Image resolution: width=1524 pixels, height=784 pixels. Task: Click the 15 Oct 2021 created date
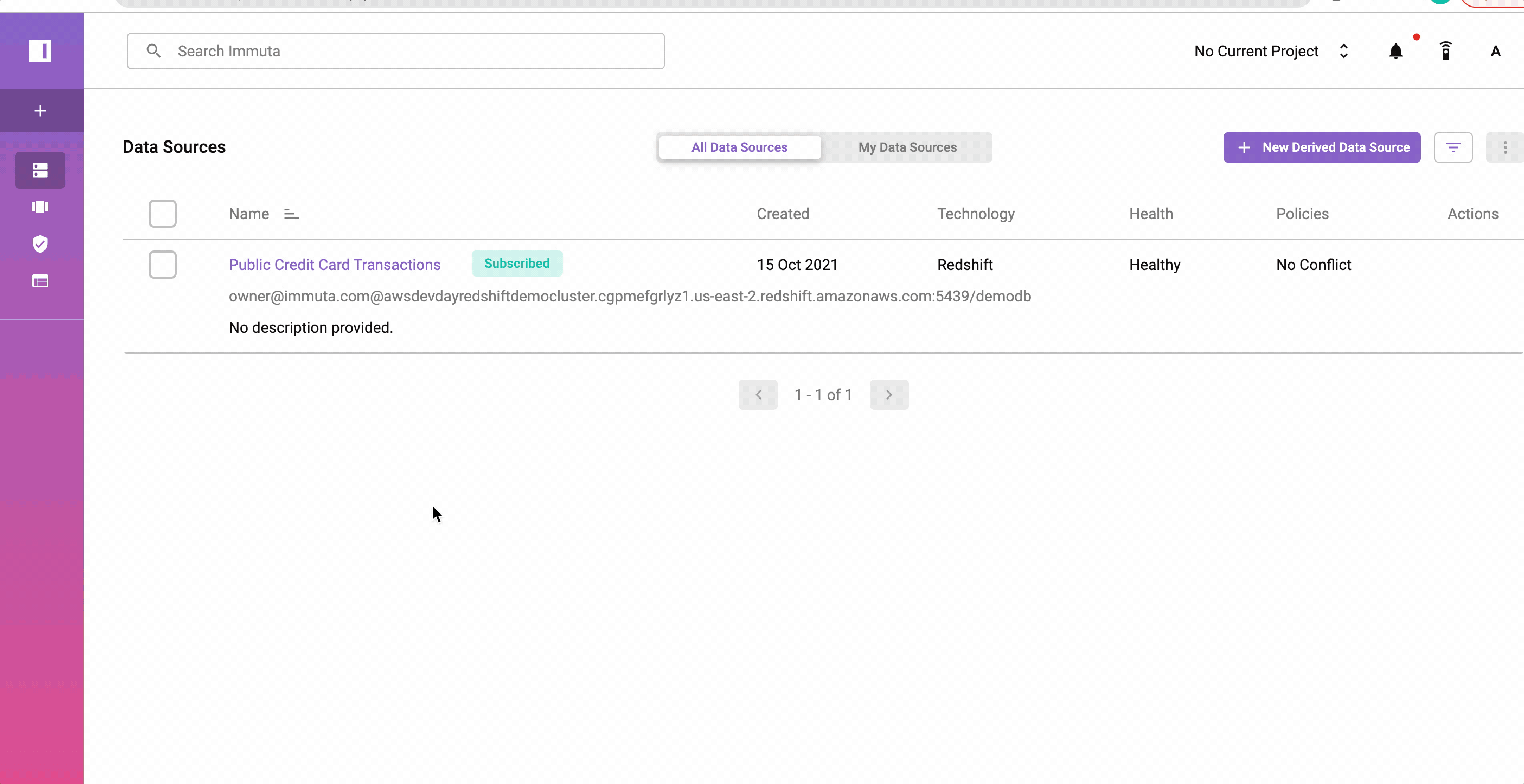pos(797,265)
